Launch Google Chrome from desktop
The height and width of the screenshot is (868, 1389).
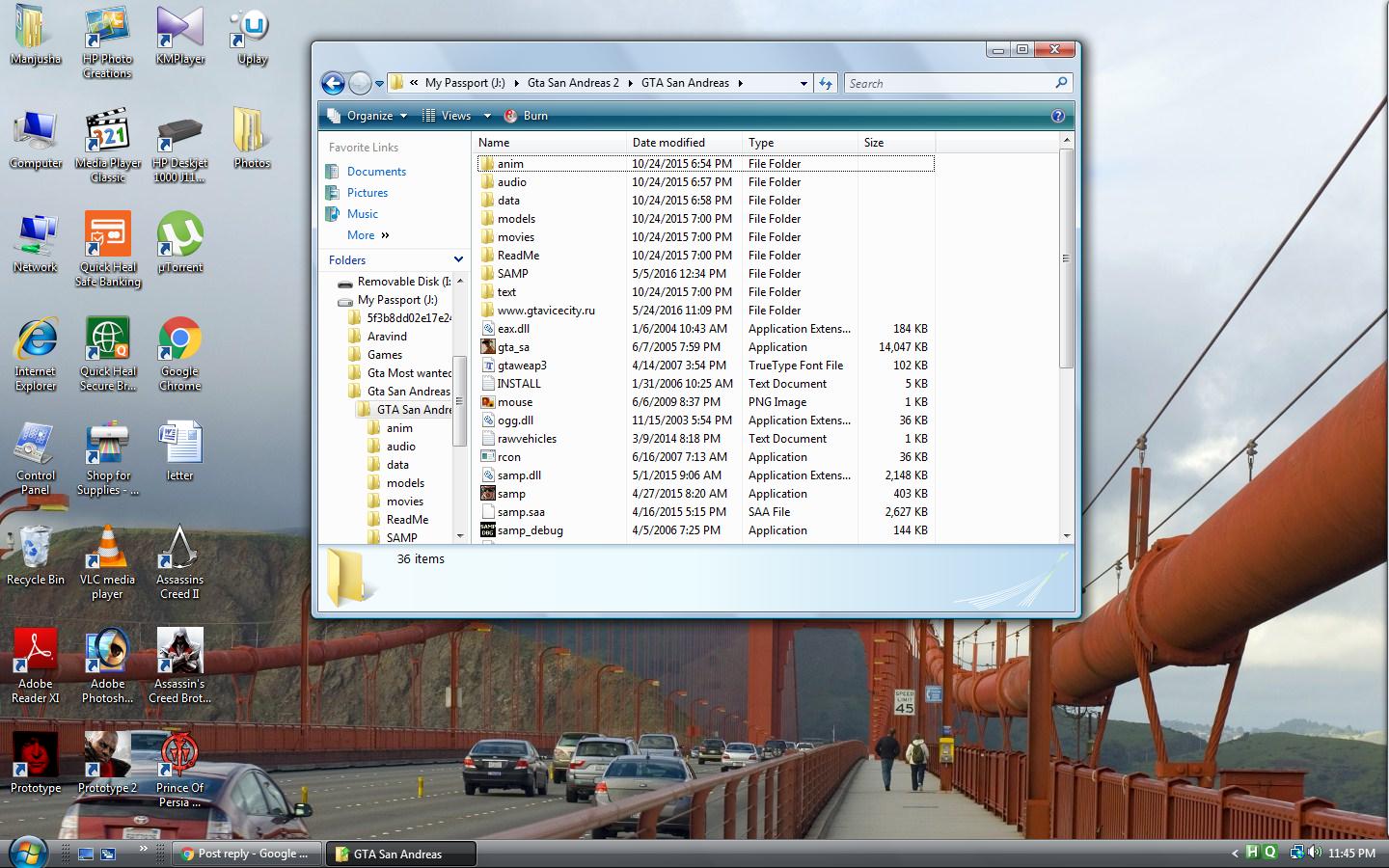pos(179,354)
